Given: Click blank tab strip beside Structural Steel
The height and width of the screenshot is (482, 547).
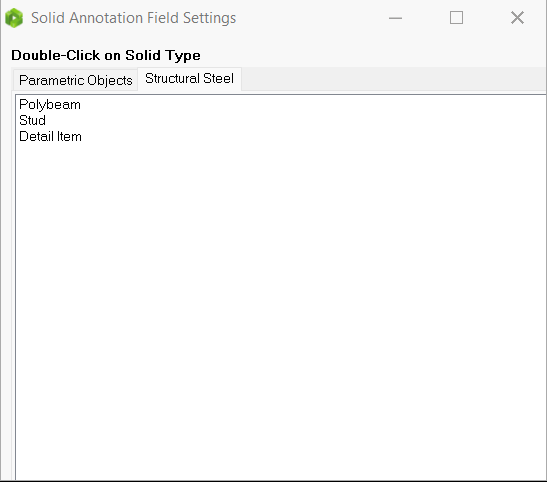Looking at the screenshot, I should click(x=394, y=79).
